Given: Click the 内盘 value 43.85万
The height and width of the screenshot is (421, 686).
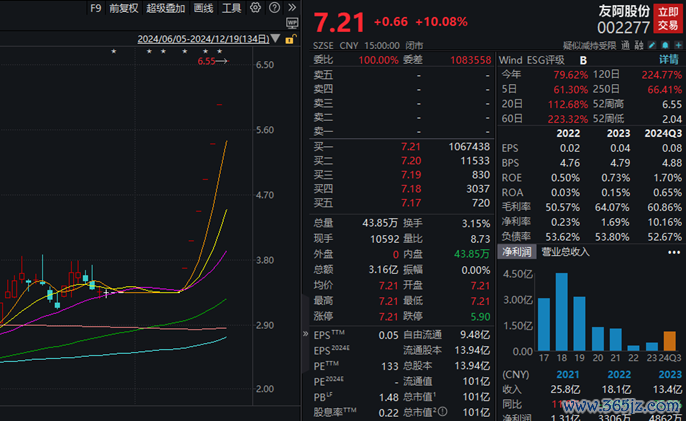Looking at the screenshot, I should 471,254.
